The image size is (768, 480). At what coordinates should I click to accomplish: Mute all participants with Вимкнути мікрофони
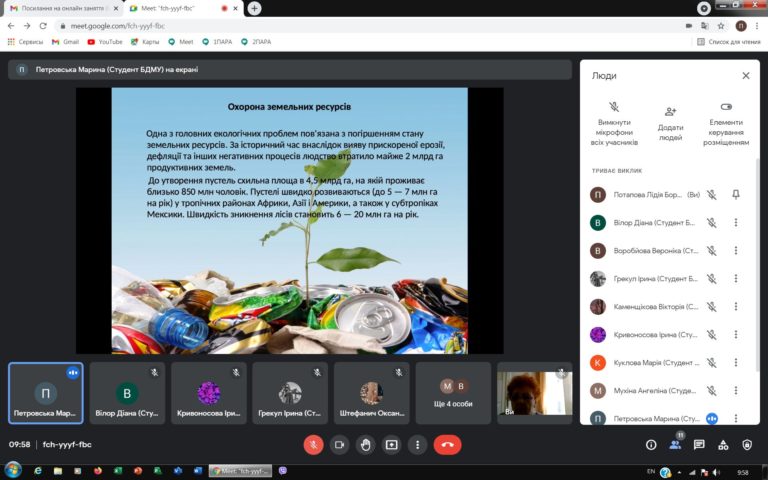614,124
